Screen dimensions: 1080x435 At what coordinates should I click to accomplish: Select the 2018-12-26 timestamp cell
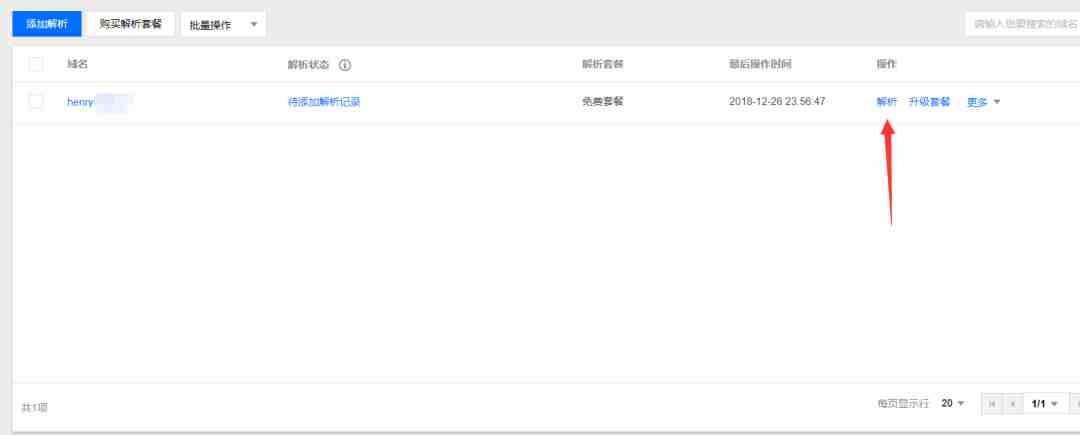777,102
